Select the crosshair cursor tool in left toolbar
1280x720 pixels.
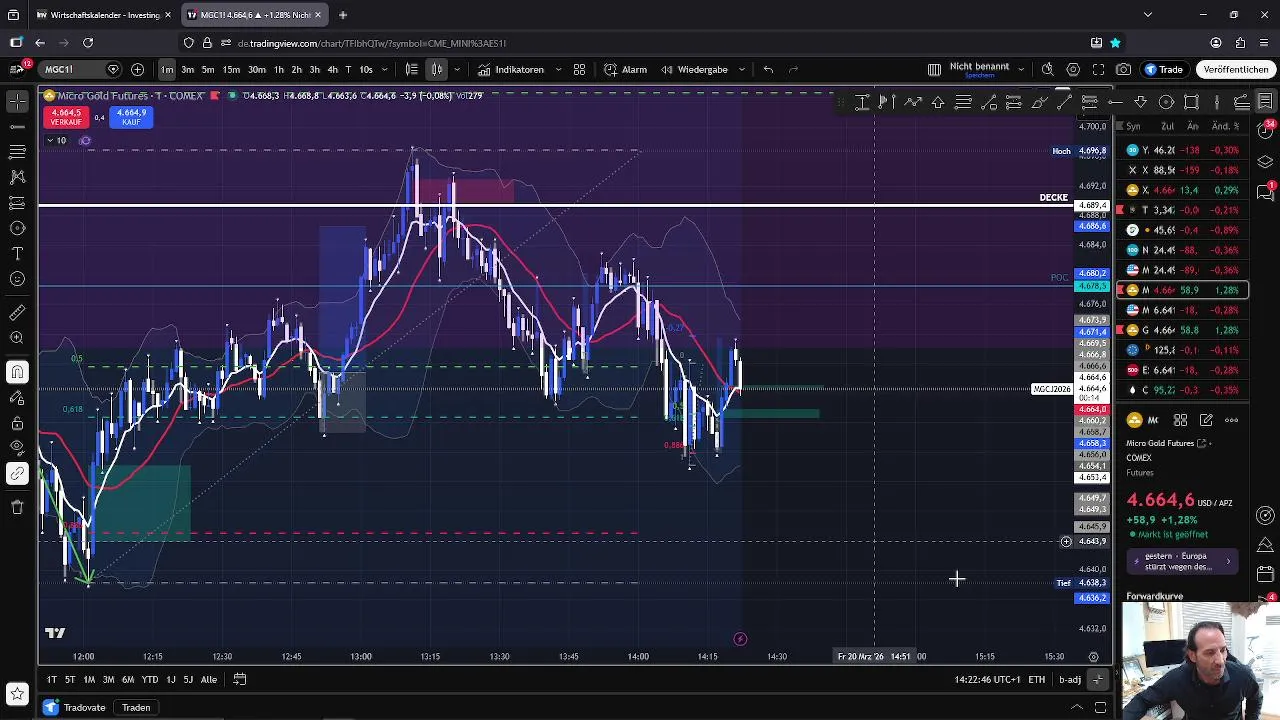[x=17, y=102]
